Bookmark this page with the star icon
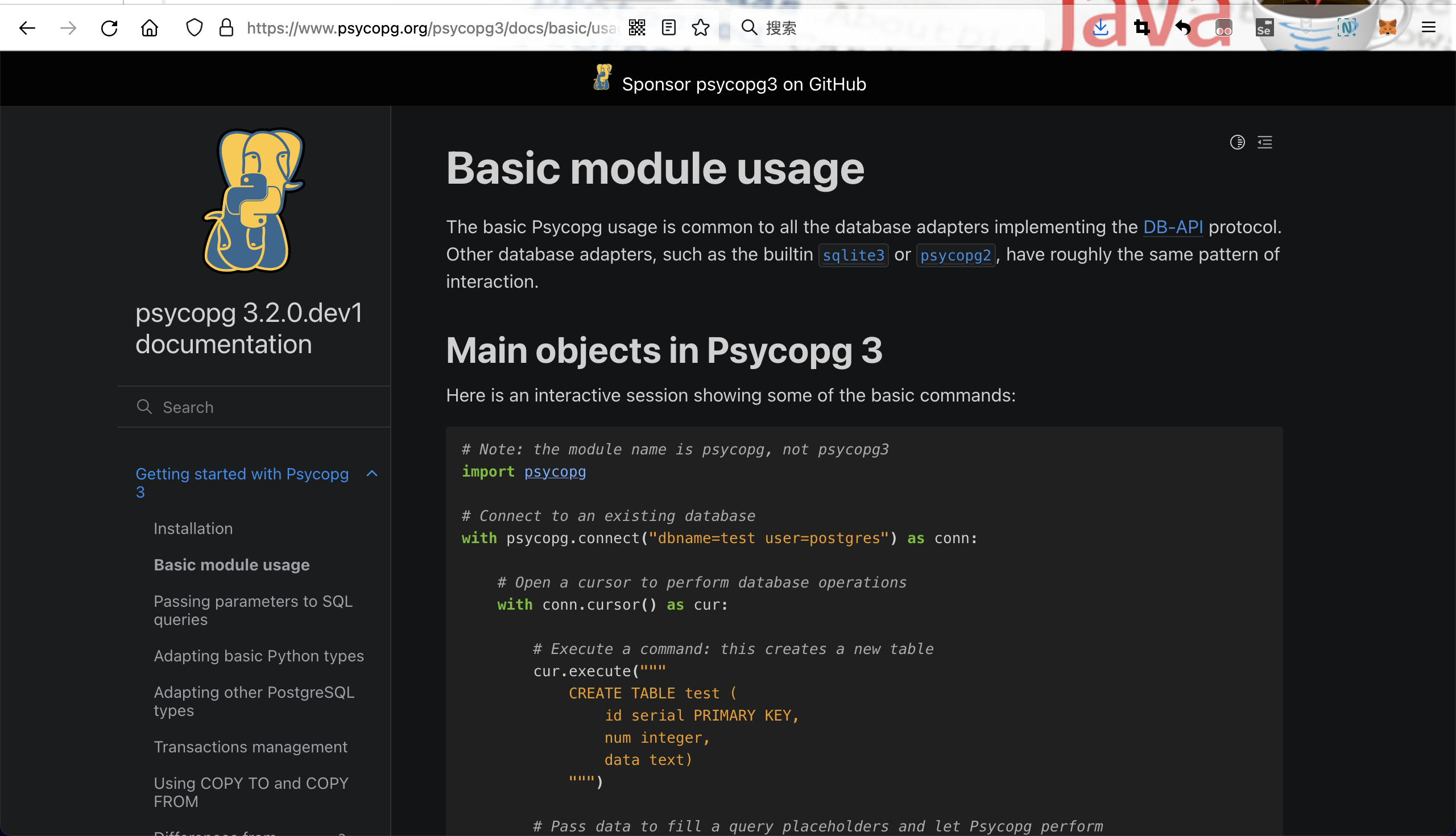The image size is (1456, 836). (701, 27)
